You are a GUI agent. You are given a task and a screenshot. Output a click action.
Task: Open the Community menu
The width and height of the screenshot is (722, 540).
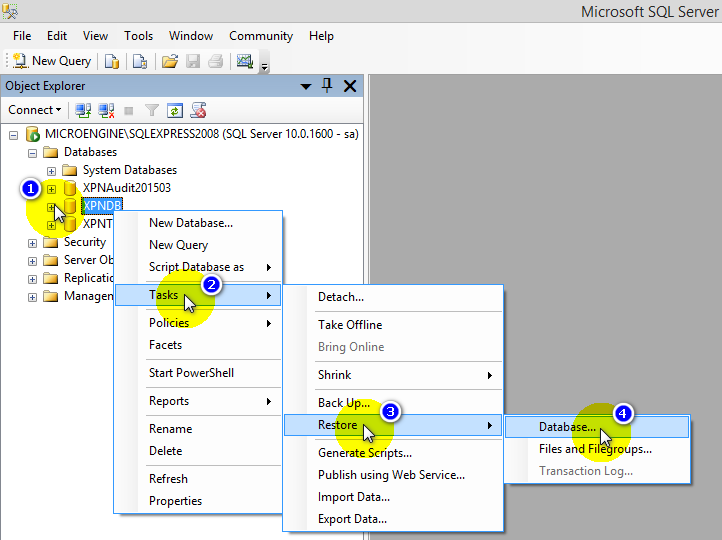tap(260, 36)
